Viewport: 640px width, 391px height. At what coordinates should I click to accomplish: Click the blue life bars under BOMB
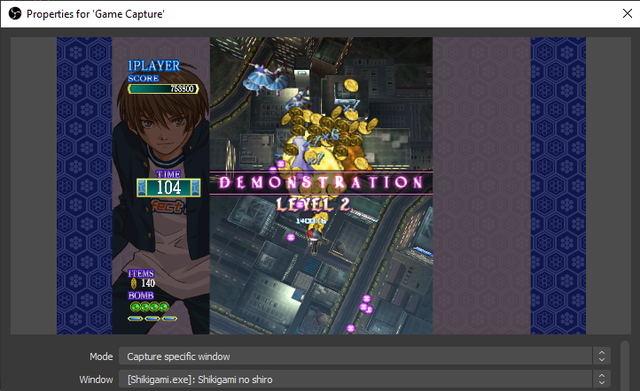pyautogui.click(x=152, y=318)
